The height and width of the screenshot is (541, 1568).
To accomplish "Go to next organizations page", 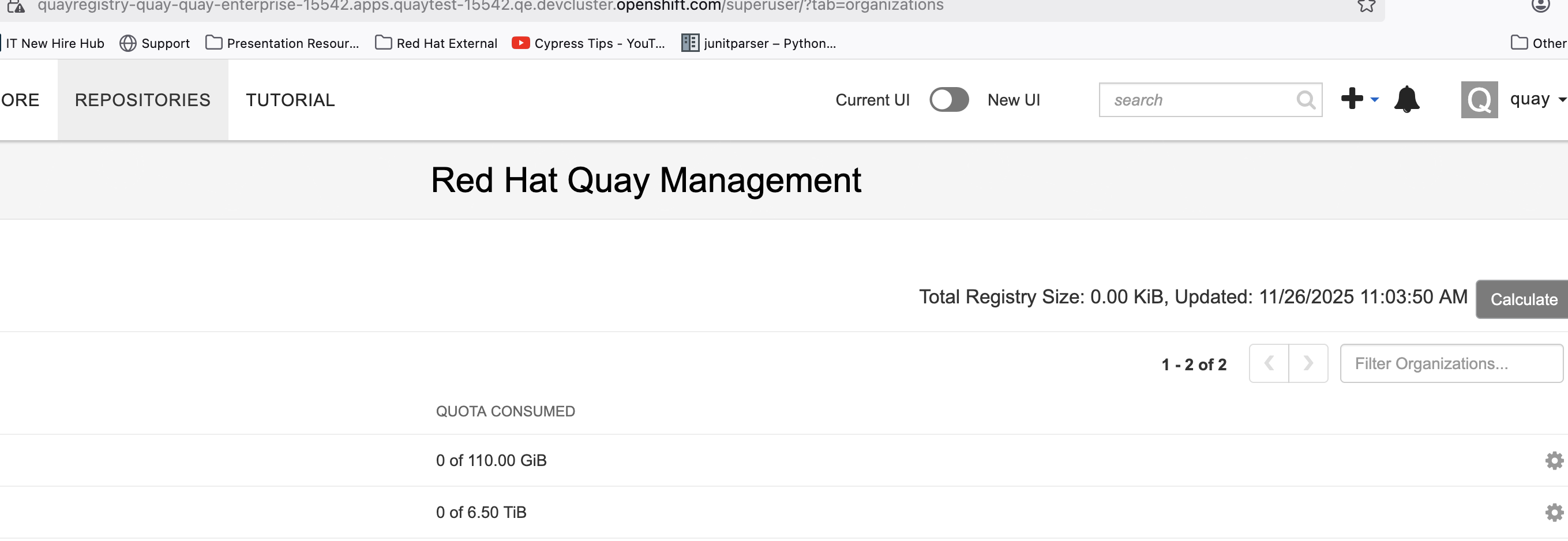I will (x=1308, y=364).
